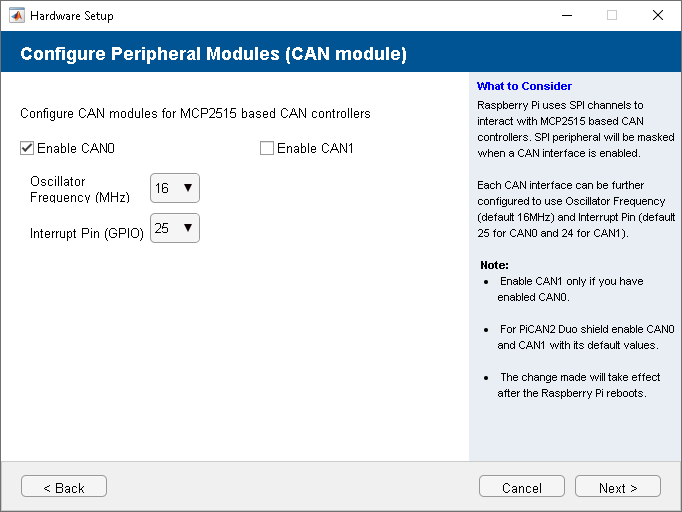682x512 pixels.
Task: Click the 'Enable CAN0' label text
Action: 76,149
